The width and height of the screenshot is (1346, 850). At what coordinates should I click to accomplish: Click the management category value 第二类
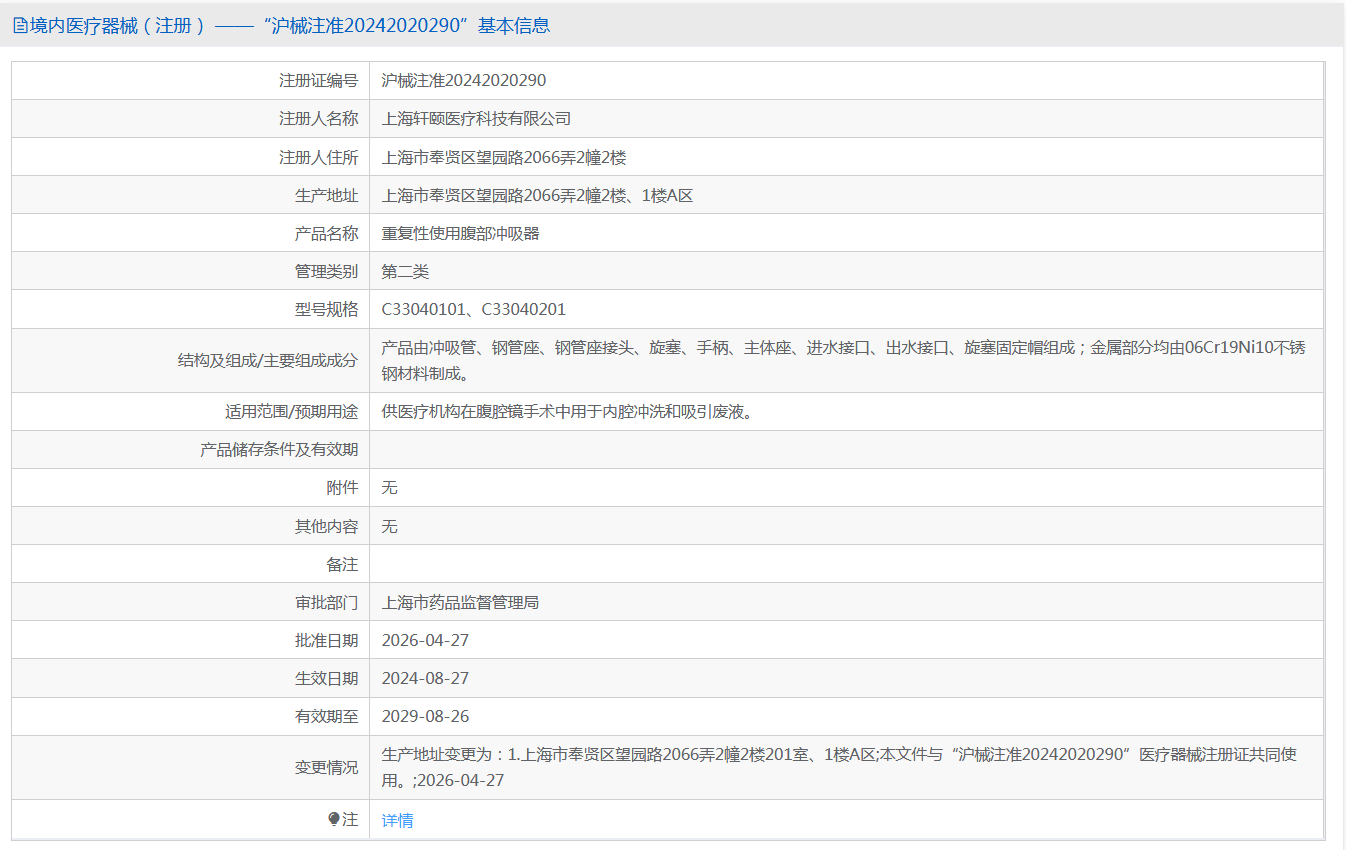click(405, 271)
